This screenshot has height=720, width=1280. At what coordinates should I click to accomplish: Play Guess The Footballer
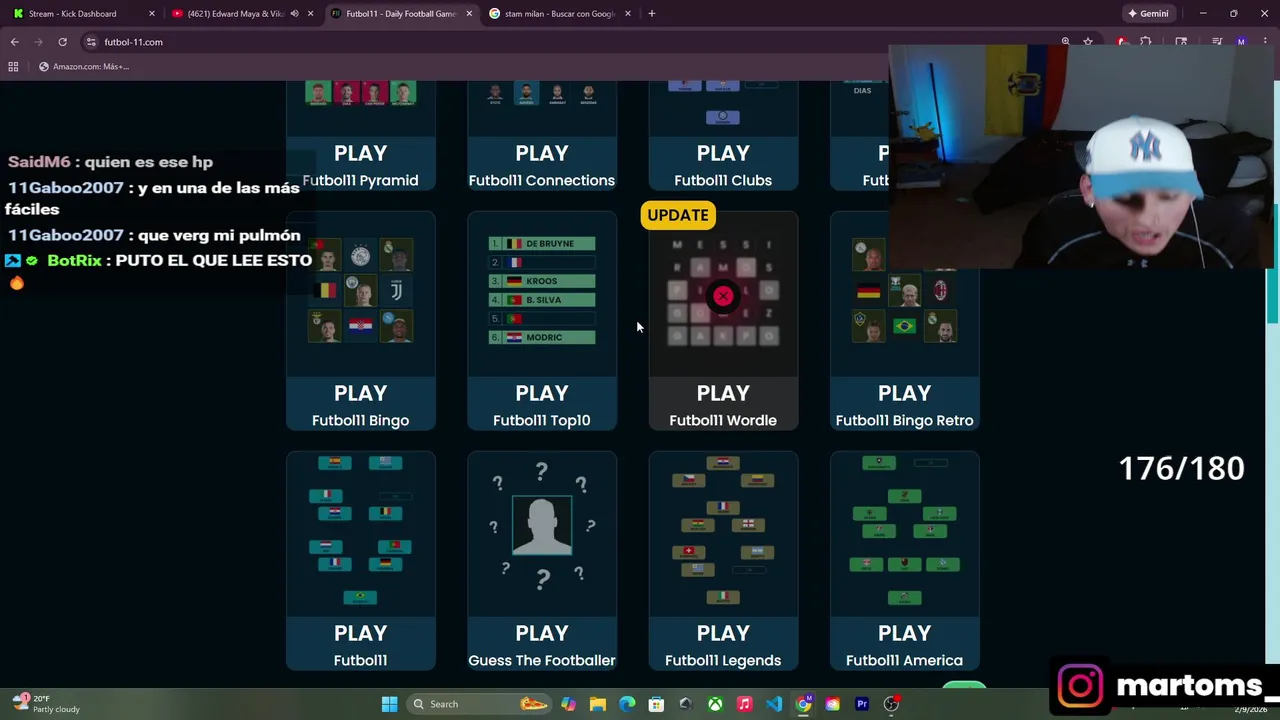coord(541,633)
